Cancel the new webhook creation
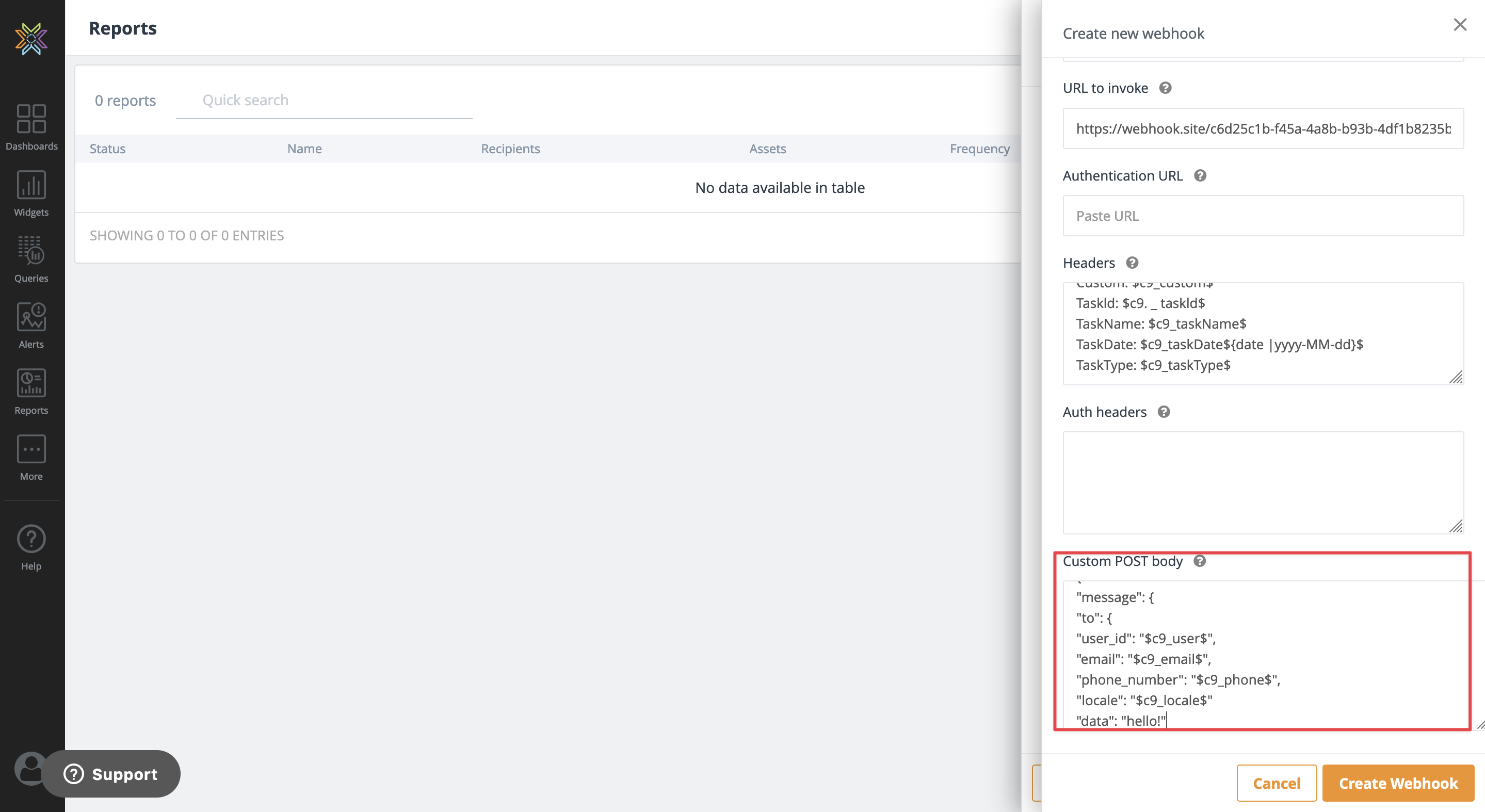 pyautogui.click(x=1276, y=783)
